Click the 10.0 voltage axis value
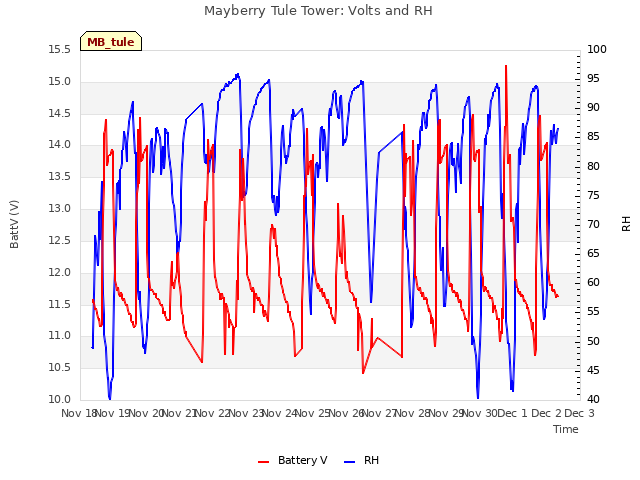Screen dimensions: 640x480 [x=59, y=400]
